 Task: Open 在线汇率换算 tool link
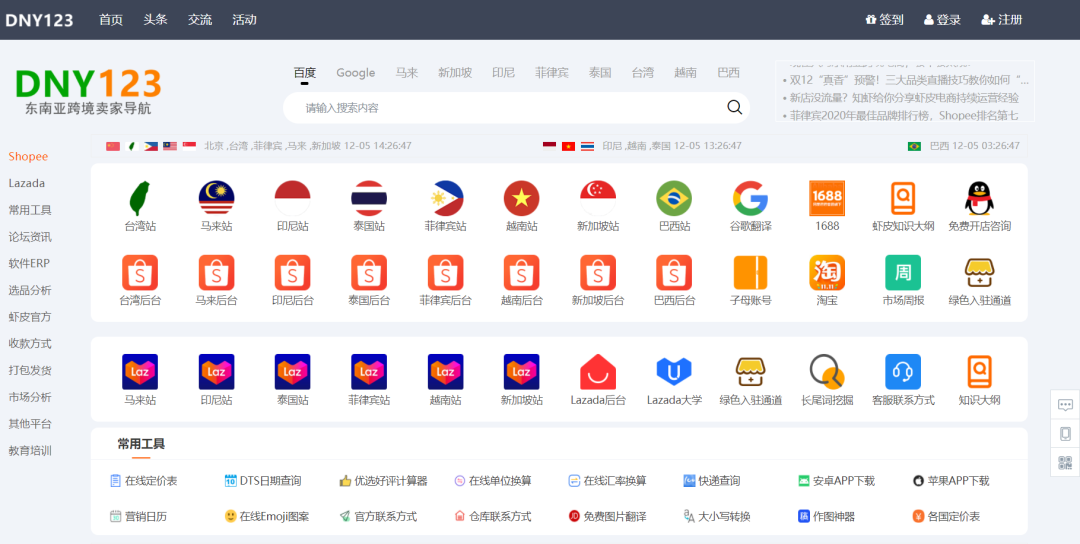coord(608,481)
